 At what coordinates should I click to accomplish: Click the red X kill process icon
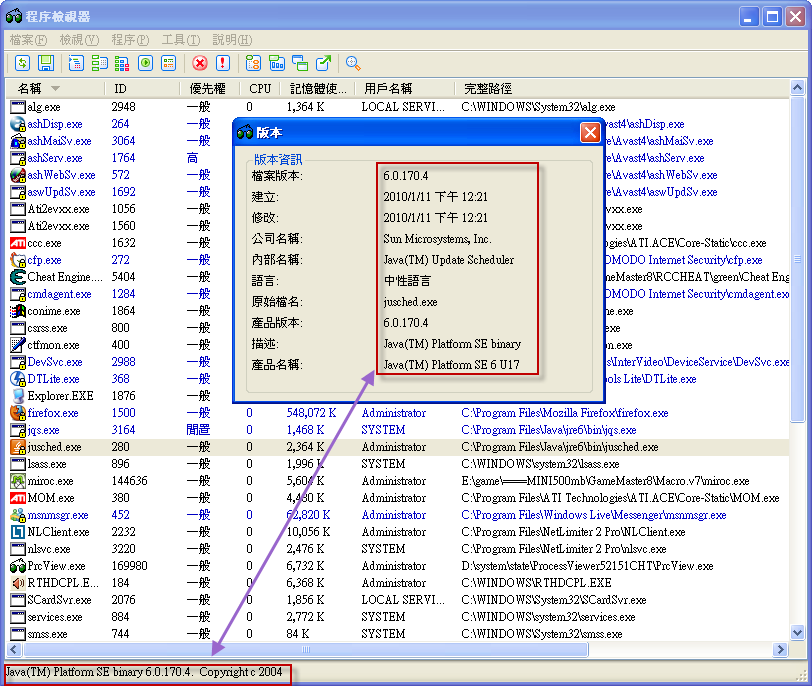(x=200, y=63)
